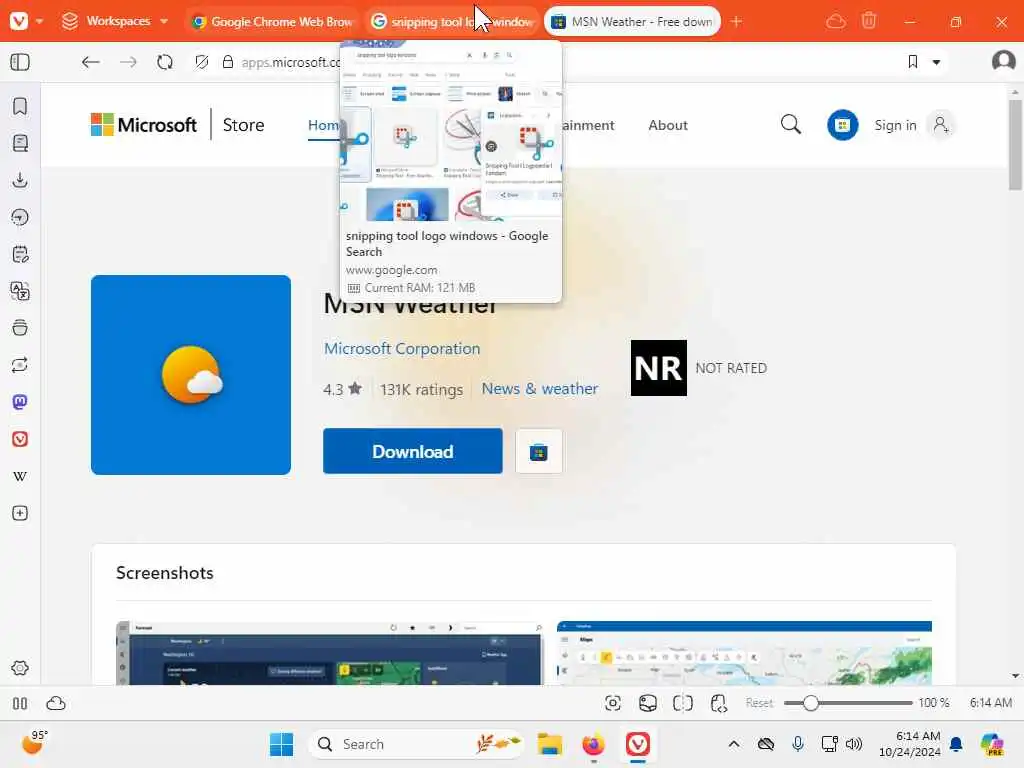Viewport: 1024px width, 768px height.
Task: Open the History panel
Action: pyautogui.click(x=20, y=217)
